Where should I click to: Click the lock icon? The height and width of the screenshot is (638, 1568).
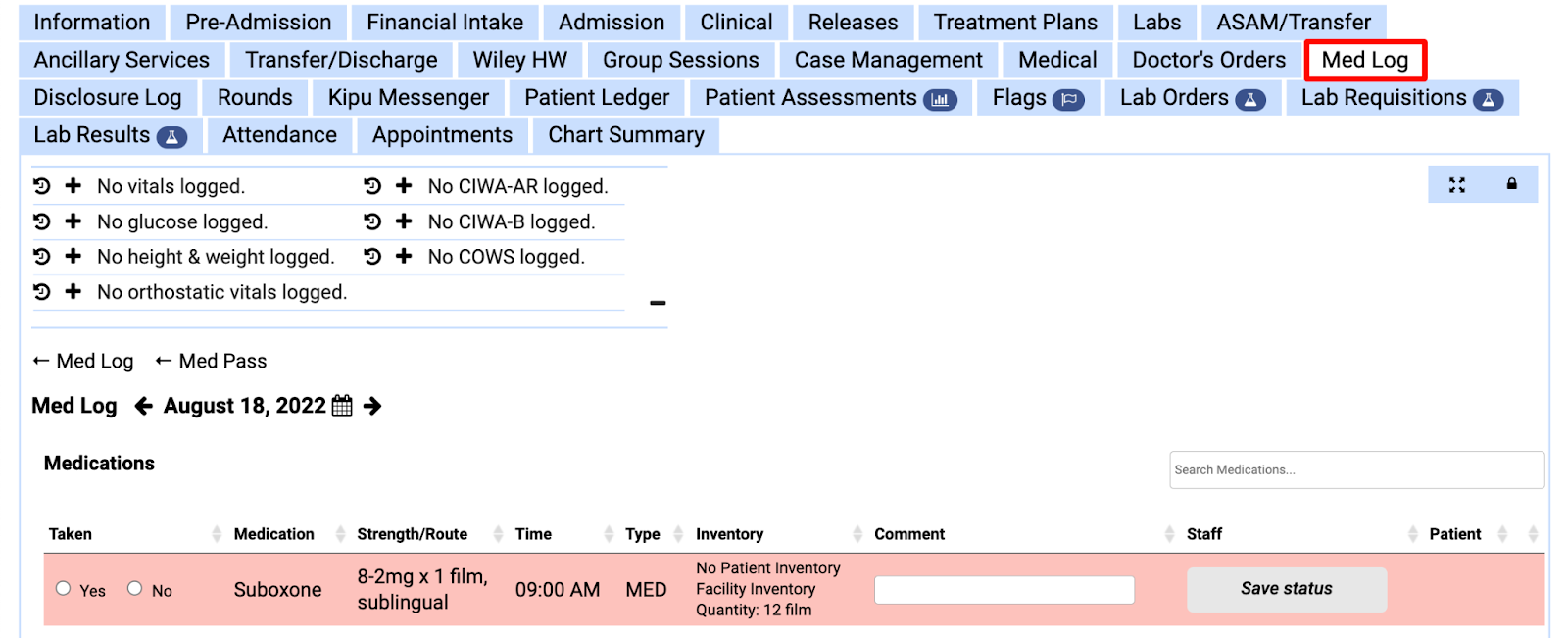(x=1511, y=184)
